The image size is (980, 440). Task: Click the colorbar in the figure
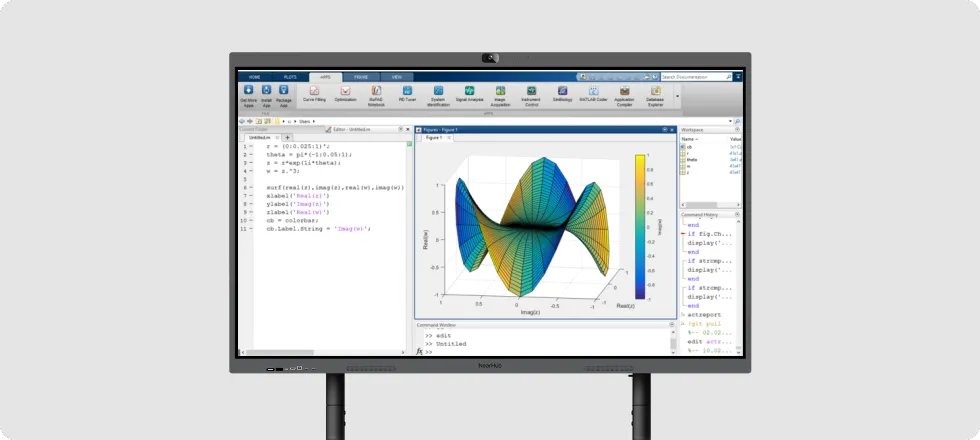639,227
